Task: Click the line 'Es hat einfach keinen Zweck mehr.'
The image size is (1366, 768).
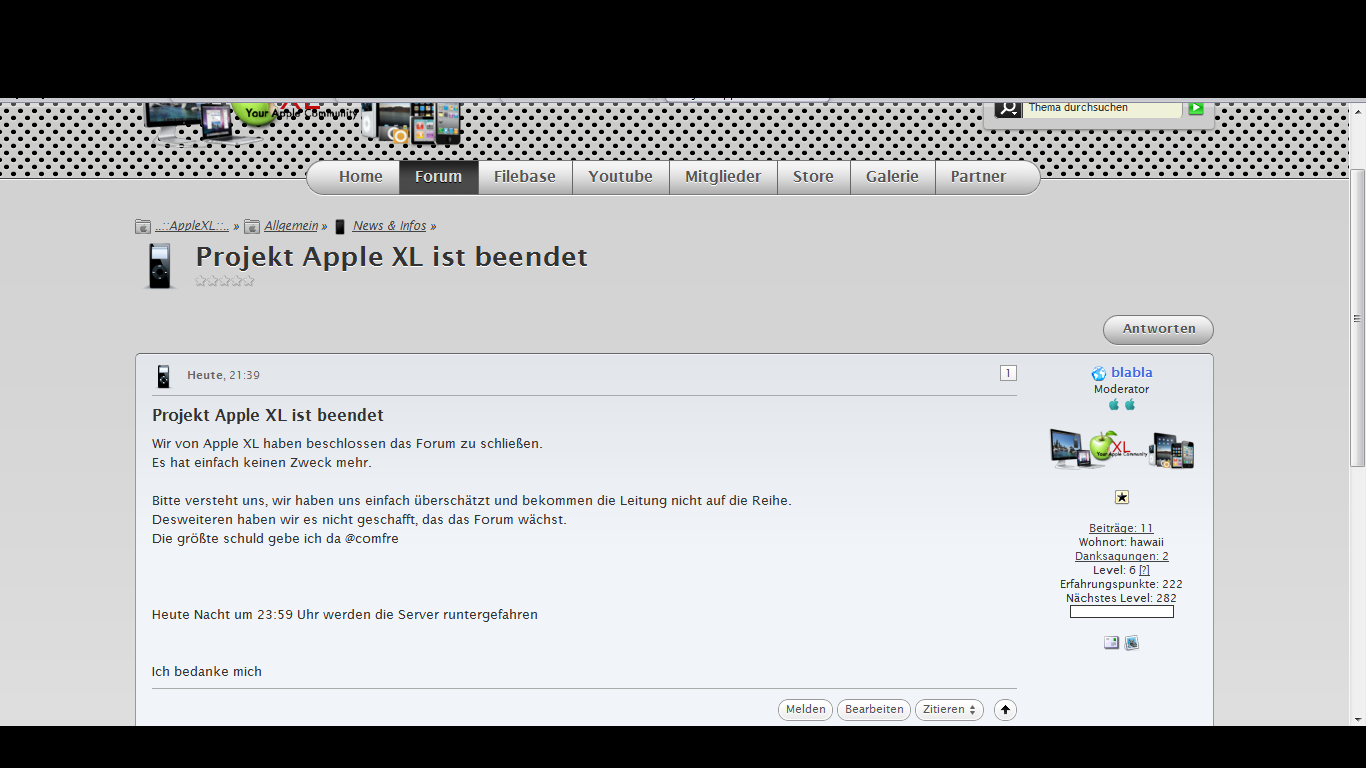Action: click(x=262, y=463)
